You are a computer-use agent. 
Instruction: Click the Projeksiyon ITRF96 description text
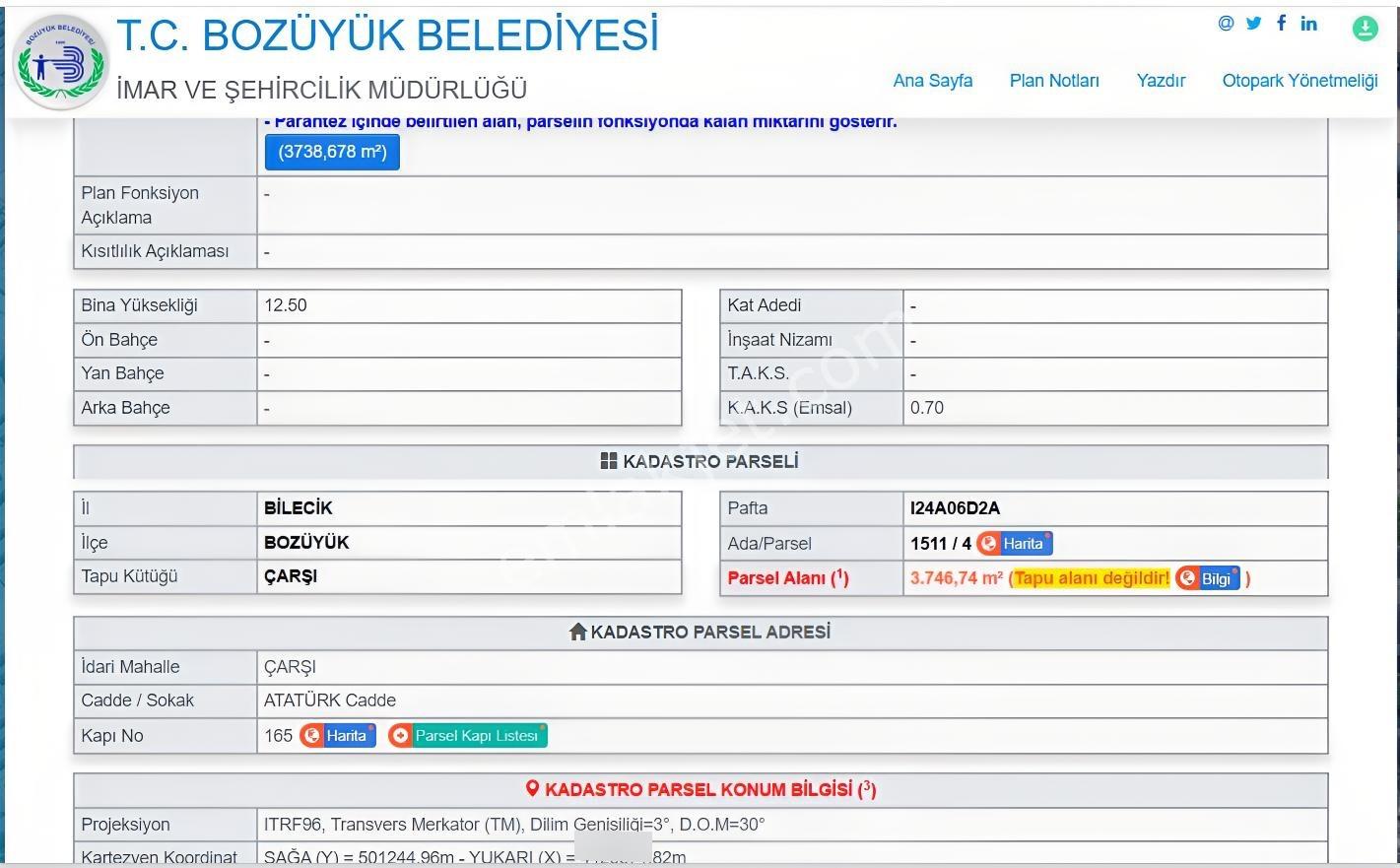(514, 825)
